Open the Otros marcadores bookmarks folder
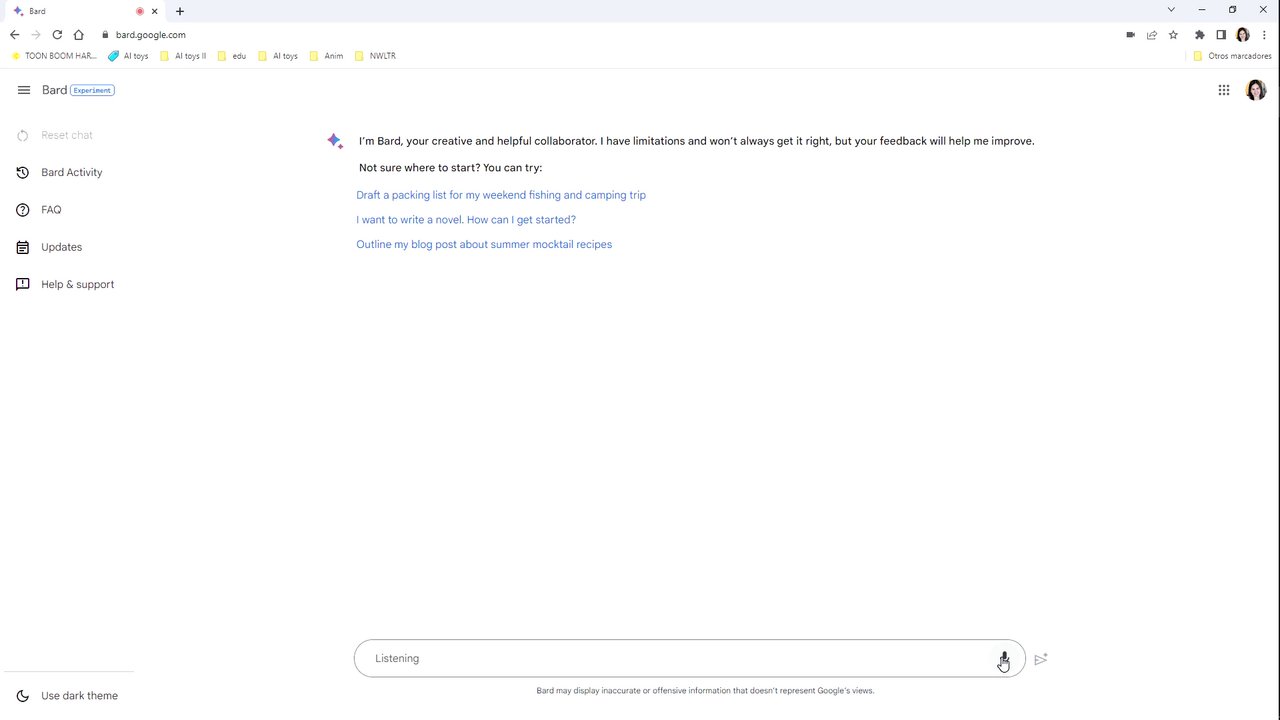This screenshot has width=1280, height=720. [1232, 56]
